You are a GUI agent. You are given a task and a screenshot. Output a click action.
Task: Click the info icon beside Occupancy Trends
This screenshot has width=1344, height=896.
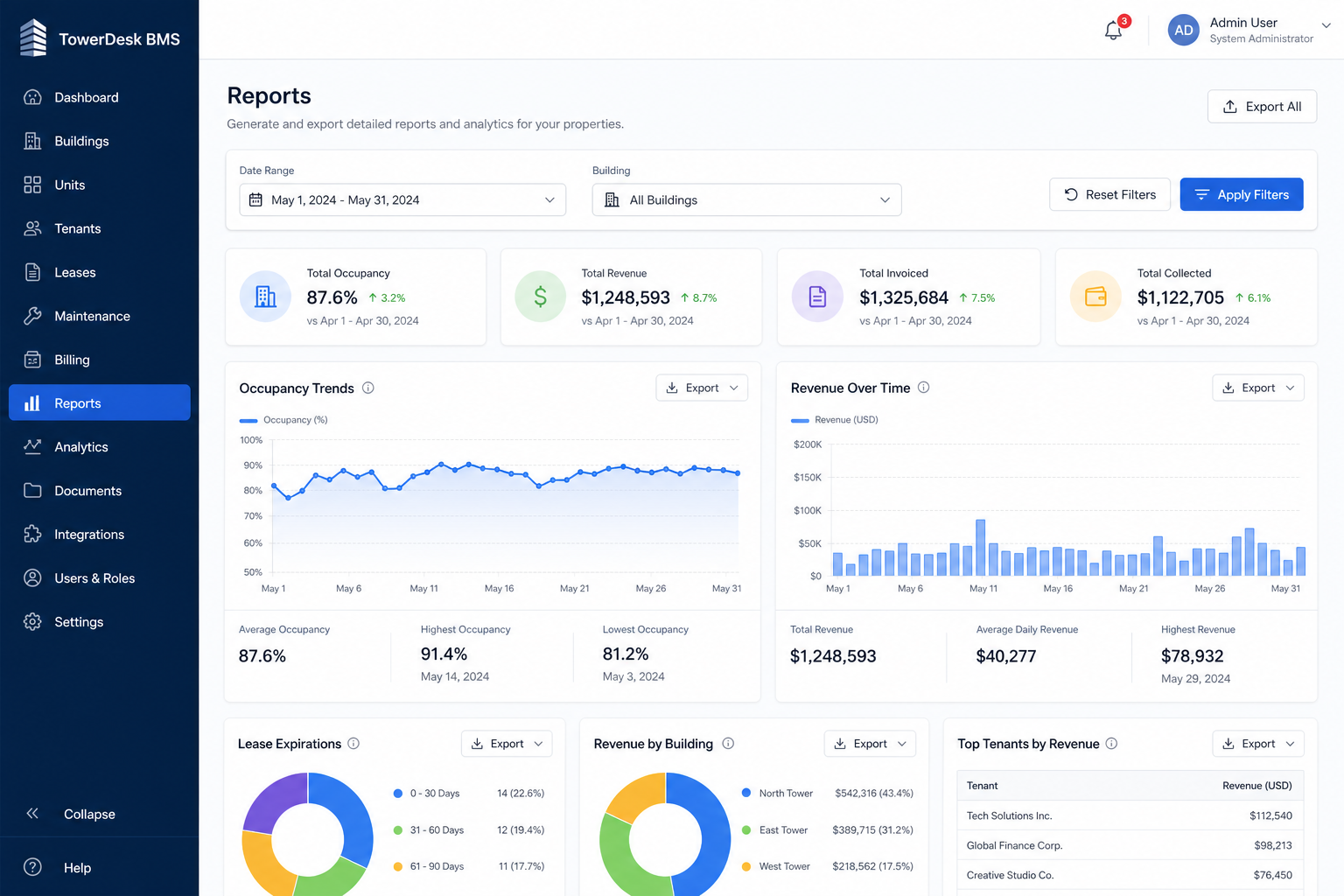point(368,388)
